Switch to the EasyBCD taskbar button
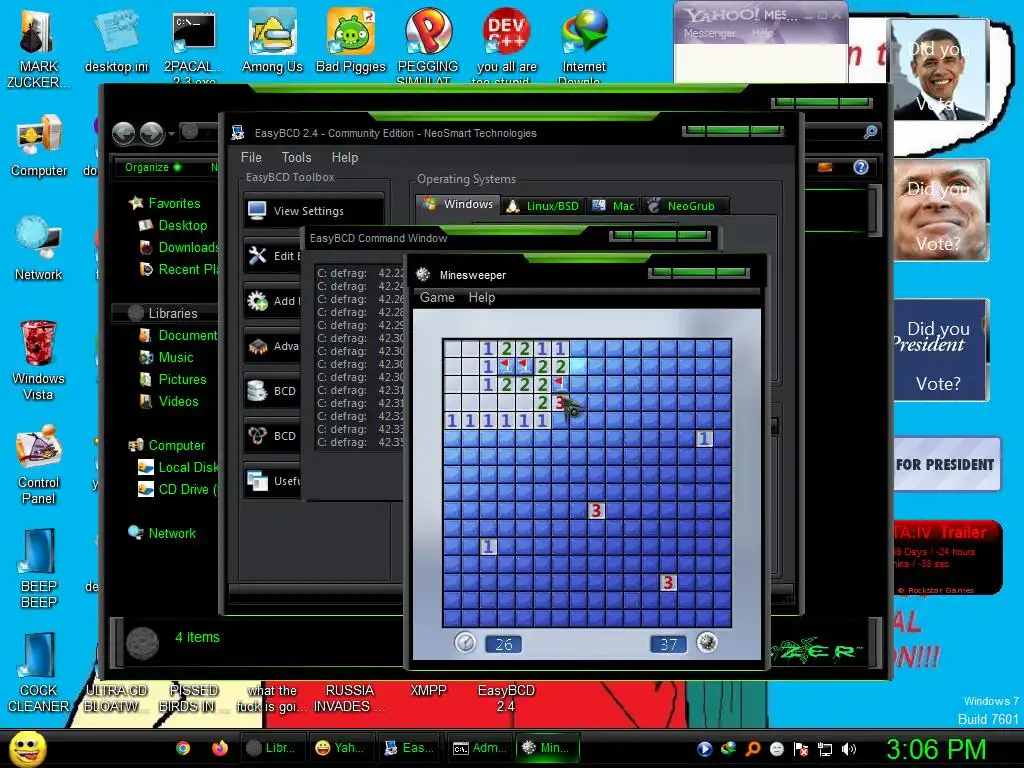The height and width of the screenshot is (768, 1024). pyautogui.click(x=409, y=748)
